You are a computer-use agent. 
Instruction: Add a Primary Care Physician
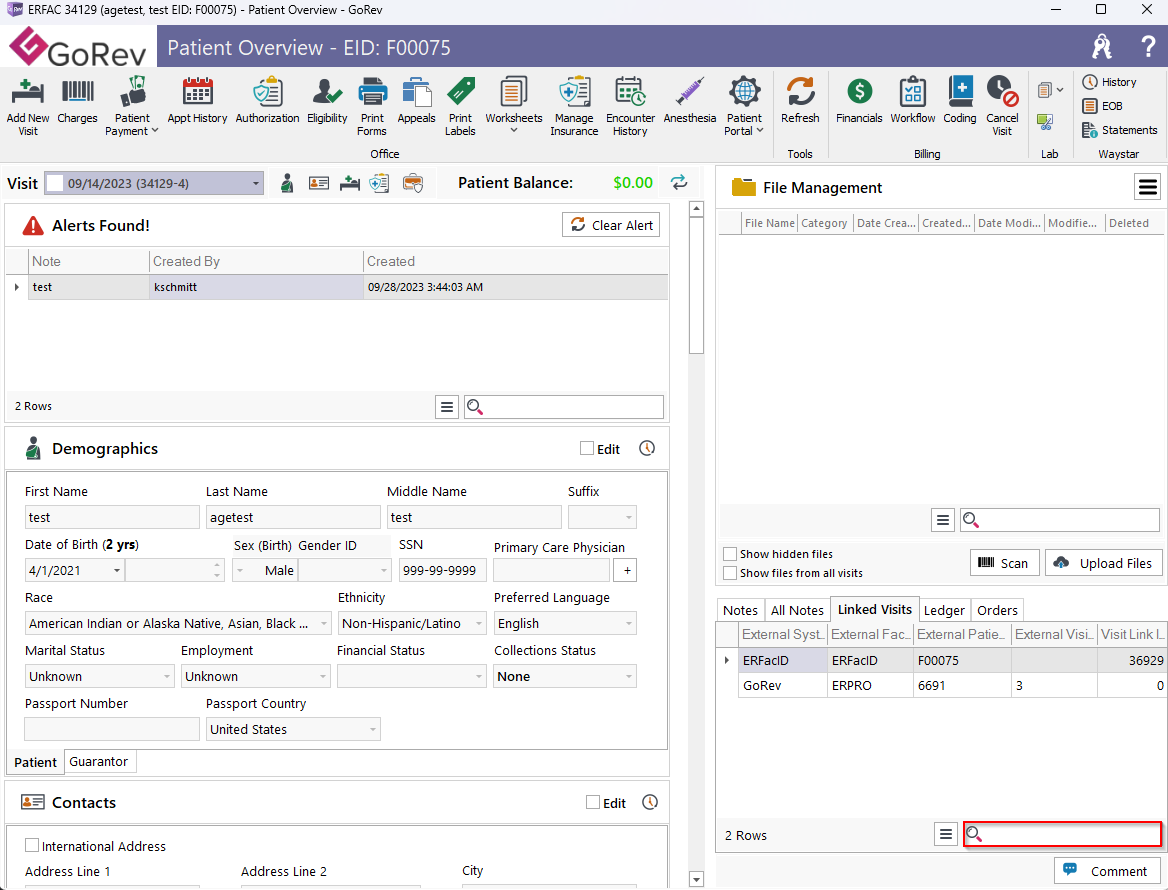tap(626, 570)
